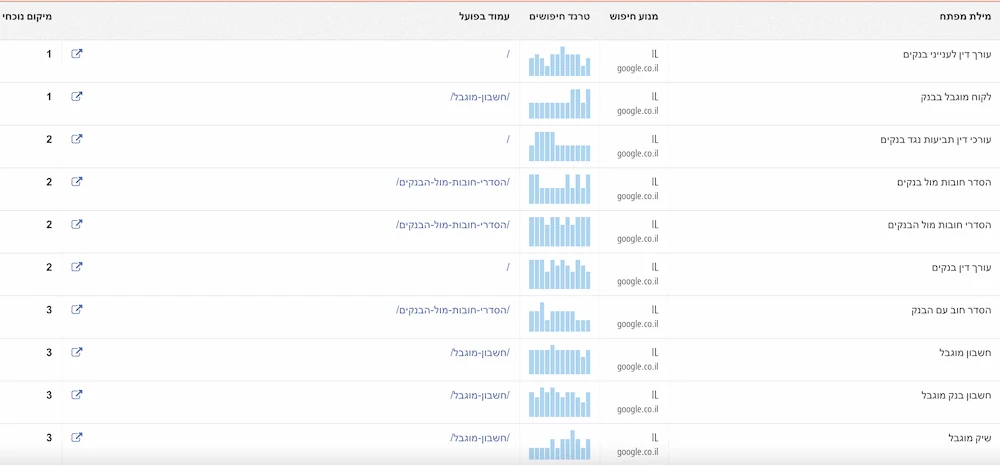Click 'google.co.il' in 'עורך דין בנקים' row

637,281
